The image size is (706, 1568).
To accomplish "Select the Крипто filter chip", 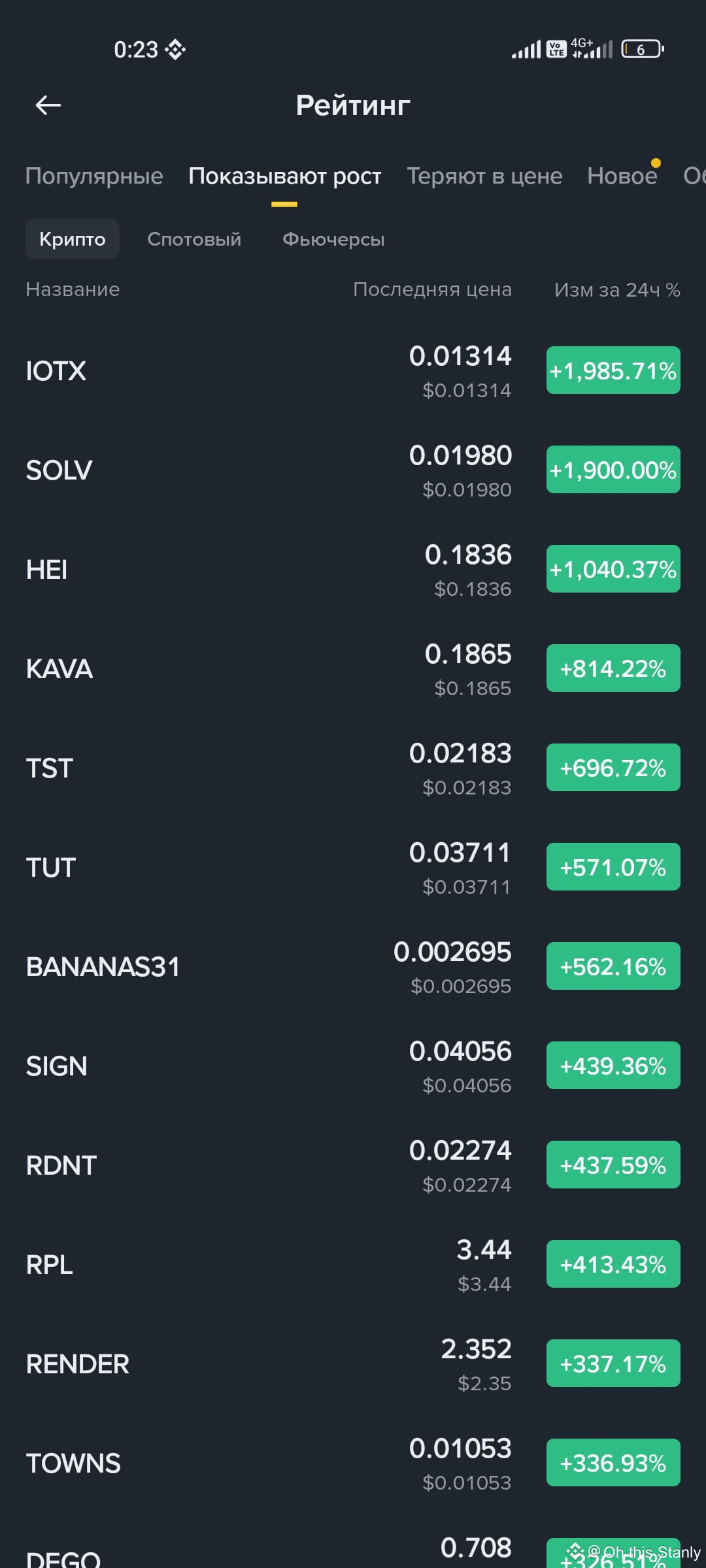I will [x=73, y=239].
